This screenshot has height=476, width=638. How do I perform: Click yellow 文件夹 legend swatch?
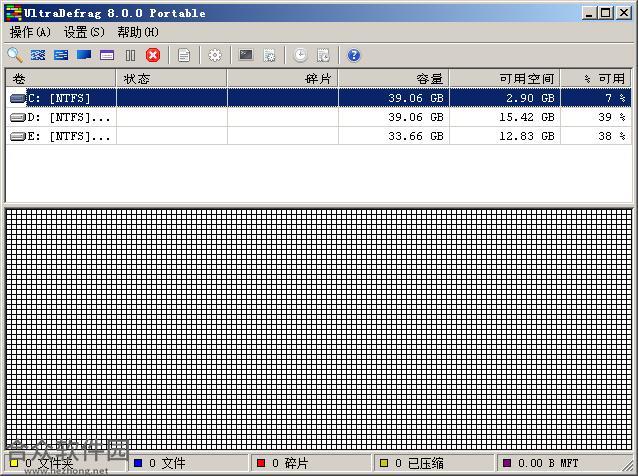click(14, 463)
